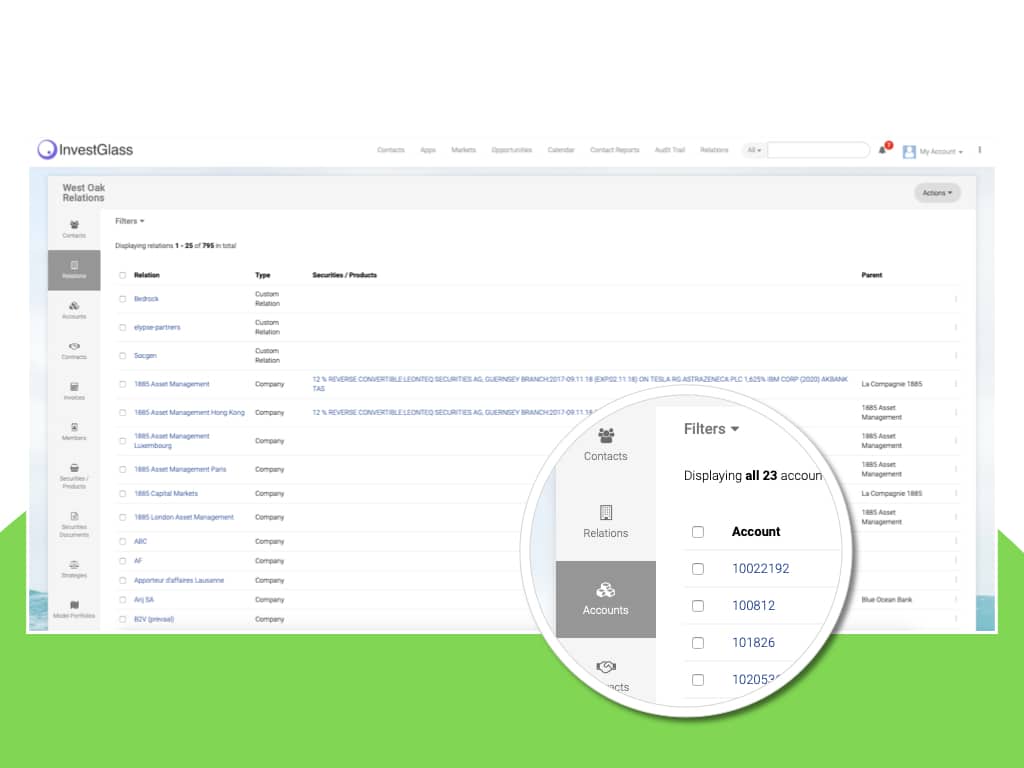Go to Markets in the top navigation
Screen dimensions: 1024x768
464,150
